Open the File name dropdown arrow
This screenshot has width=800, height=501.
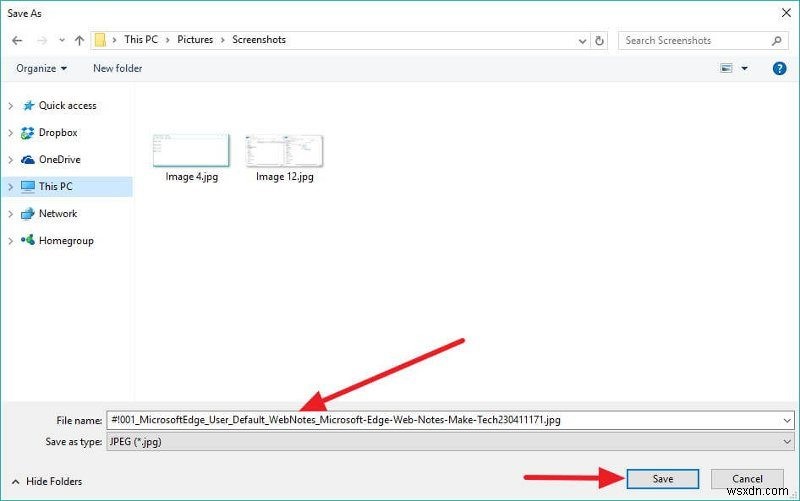[x=787, y=421]
